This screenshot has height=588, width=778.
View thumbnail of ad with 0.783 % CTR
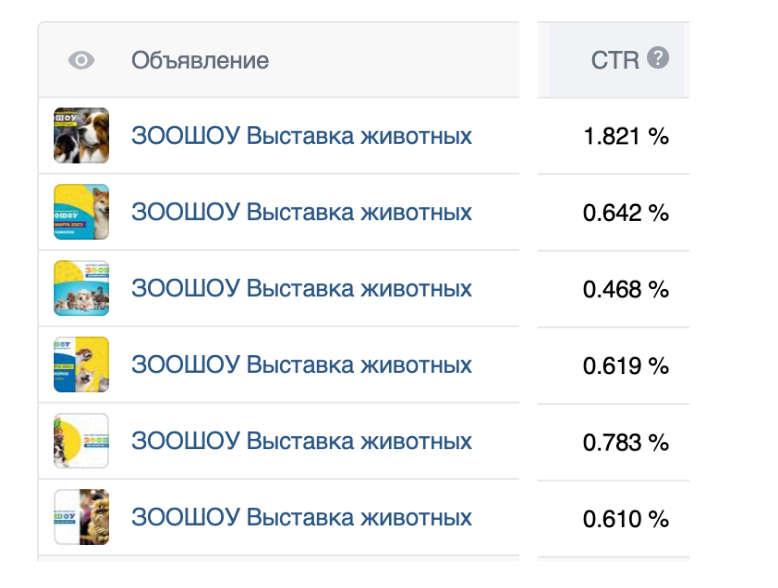pyautogui.click(x=81, y=441)
